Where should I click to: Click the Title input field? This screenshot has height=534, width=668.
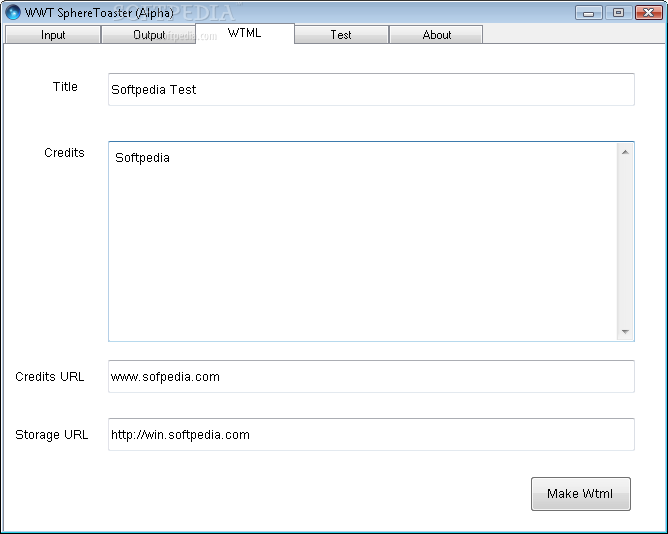[x=371, y=89]
